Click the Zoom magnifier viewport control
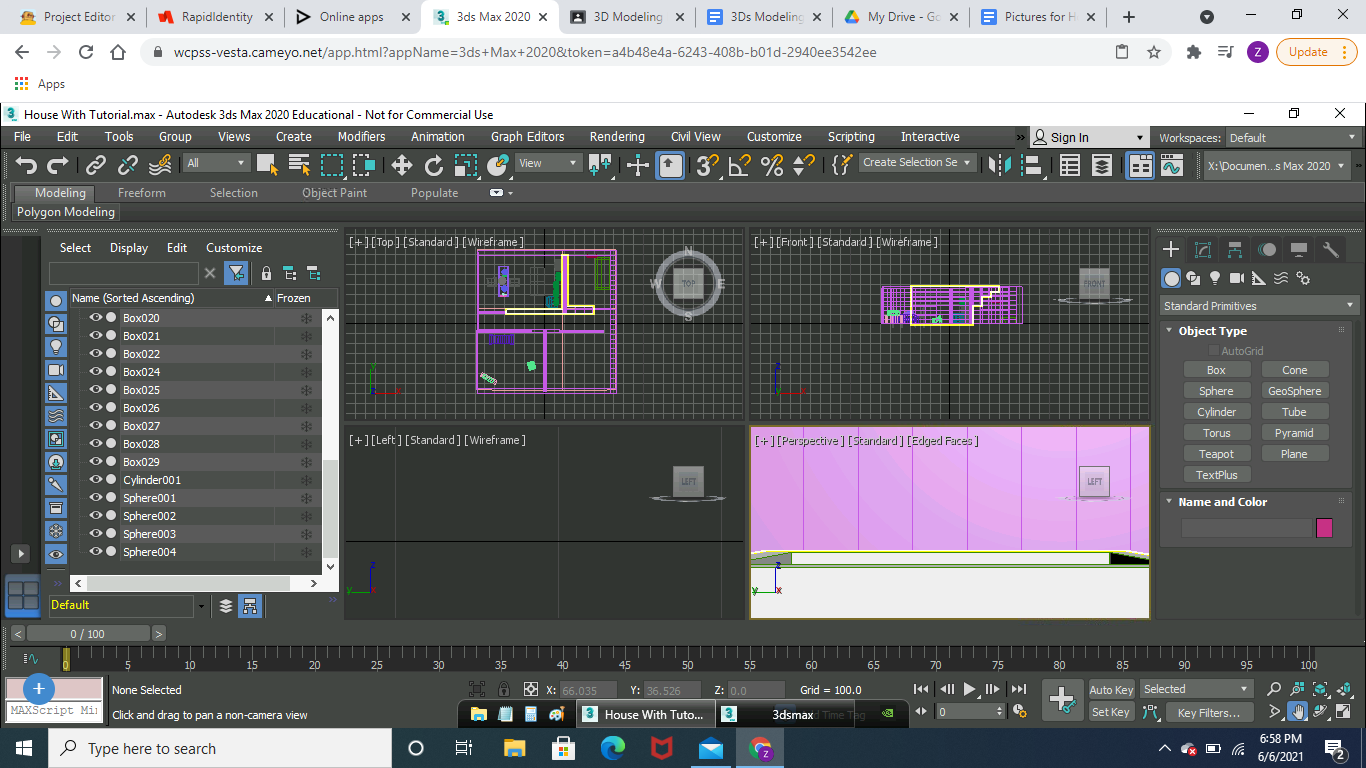1366x768 pixels. (x=1274, y=689)
